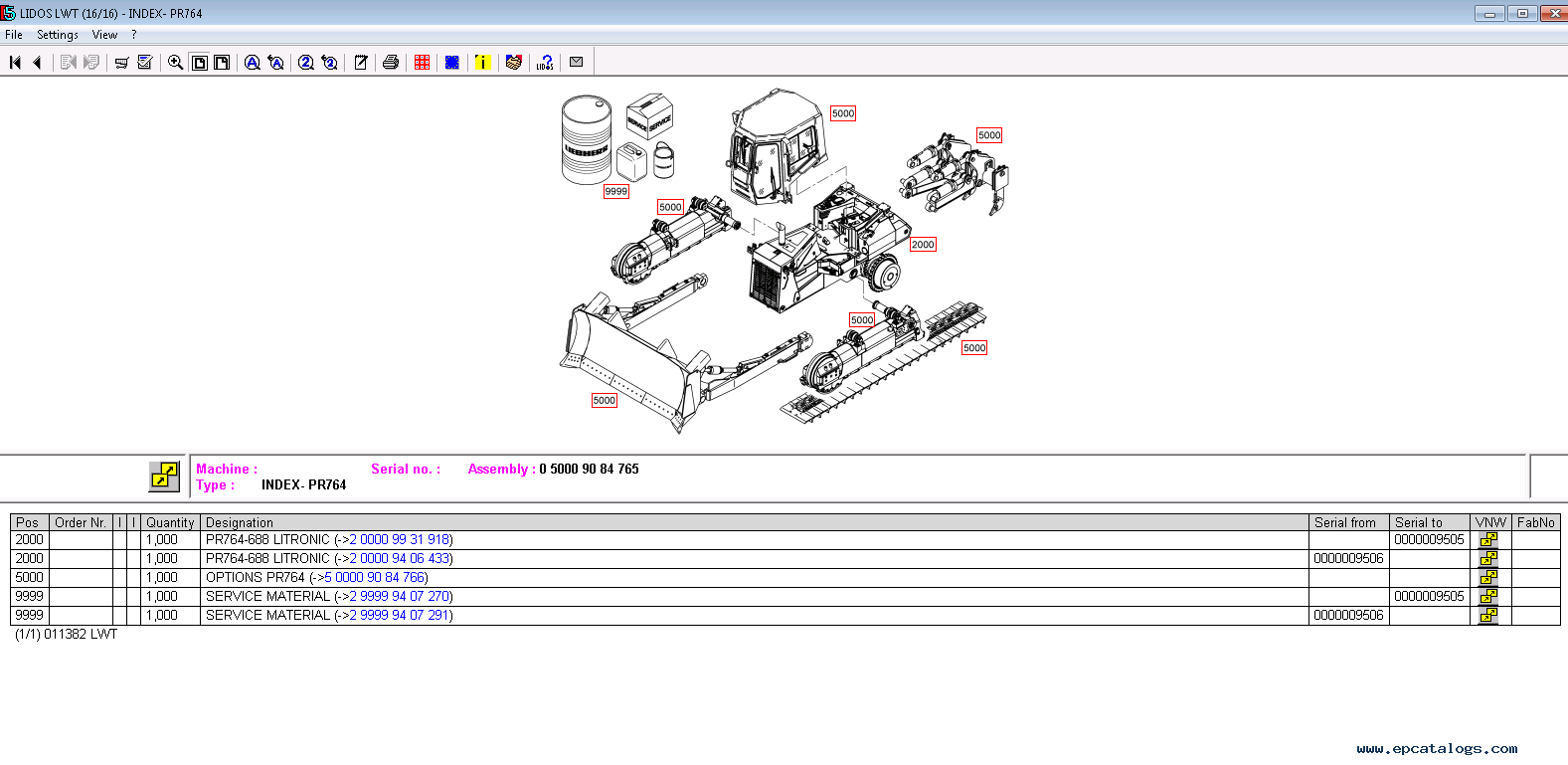
Task: Click the Designation column header
Action: pyautogui.click(x=755, y=522)
